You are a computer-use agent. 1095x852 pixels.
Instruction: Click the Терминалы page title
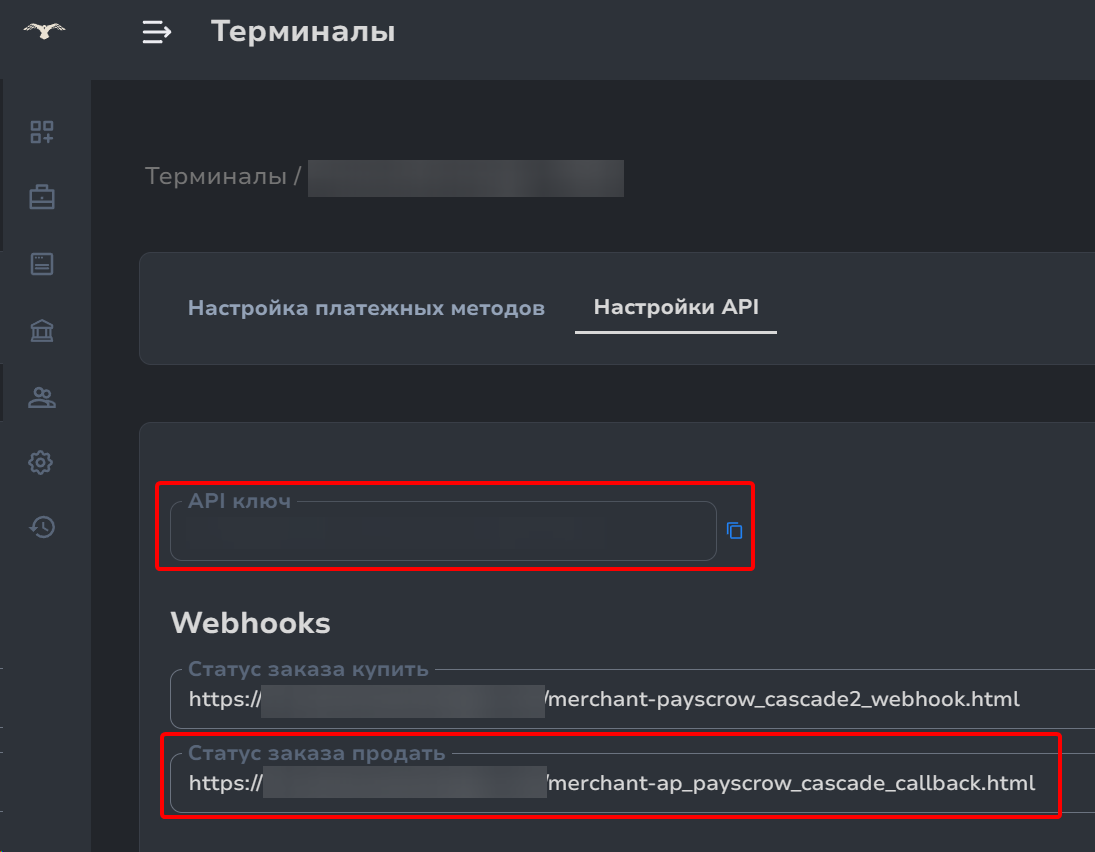pos(303,32)
